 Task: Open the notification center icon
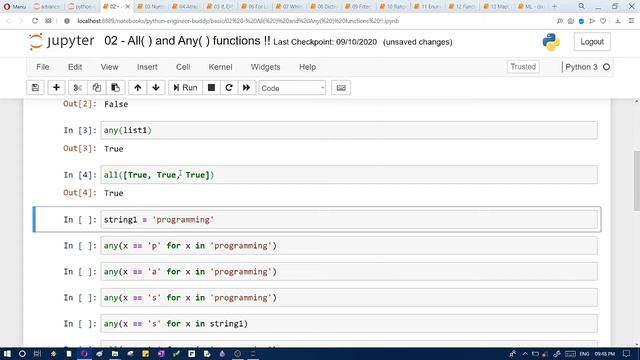tap(627, 354)
